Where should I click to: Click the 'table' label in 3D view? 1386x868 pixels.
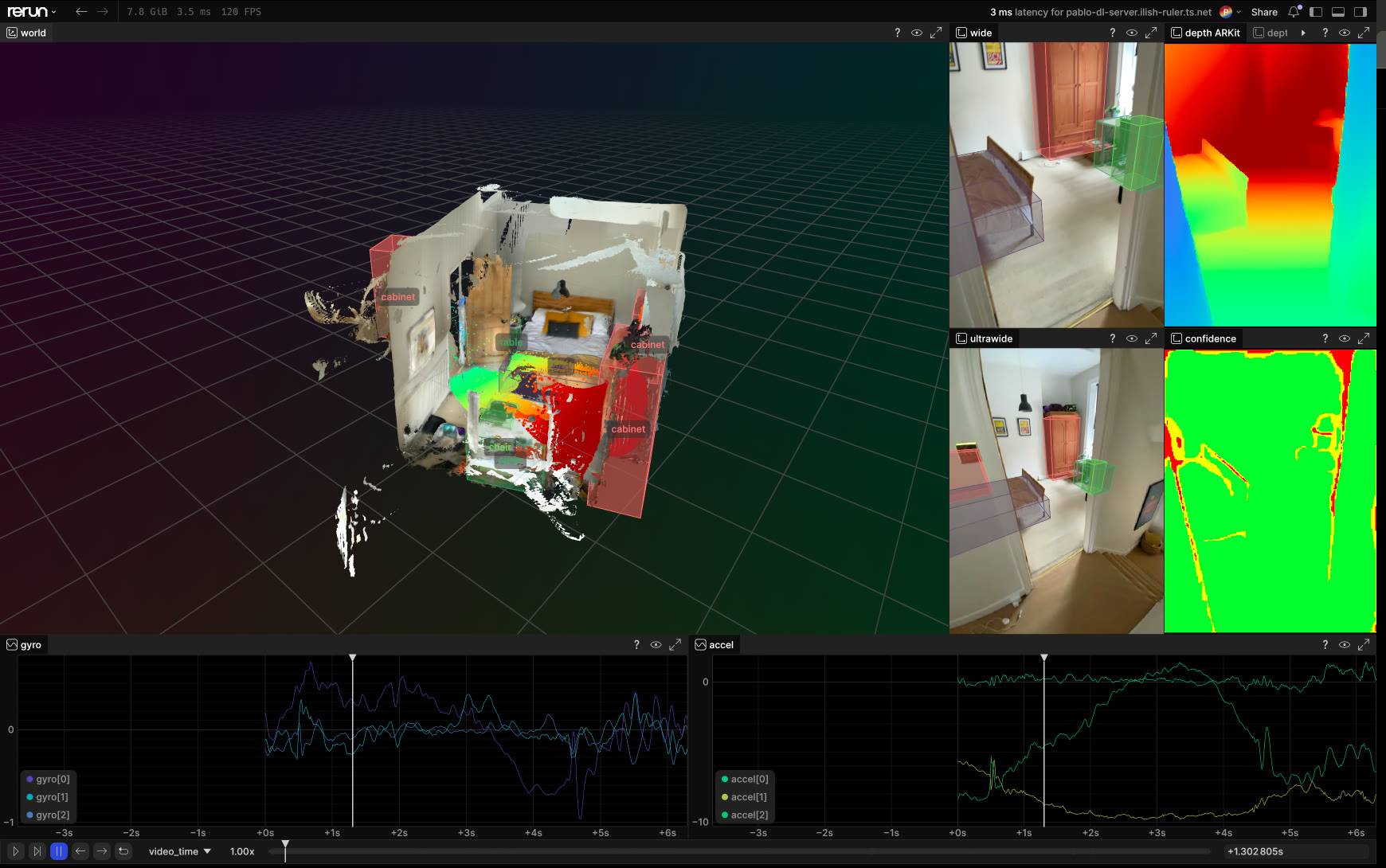511,342
